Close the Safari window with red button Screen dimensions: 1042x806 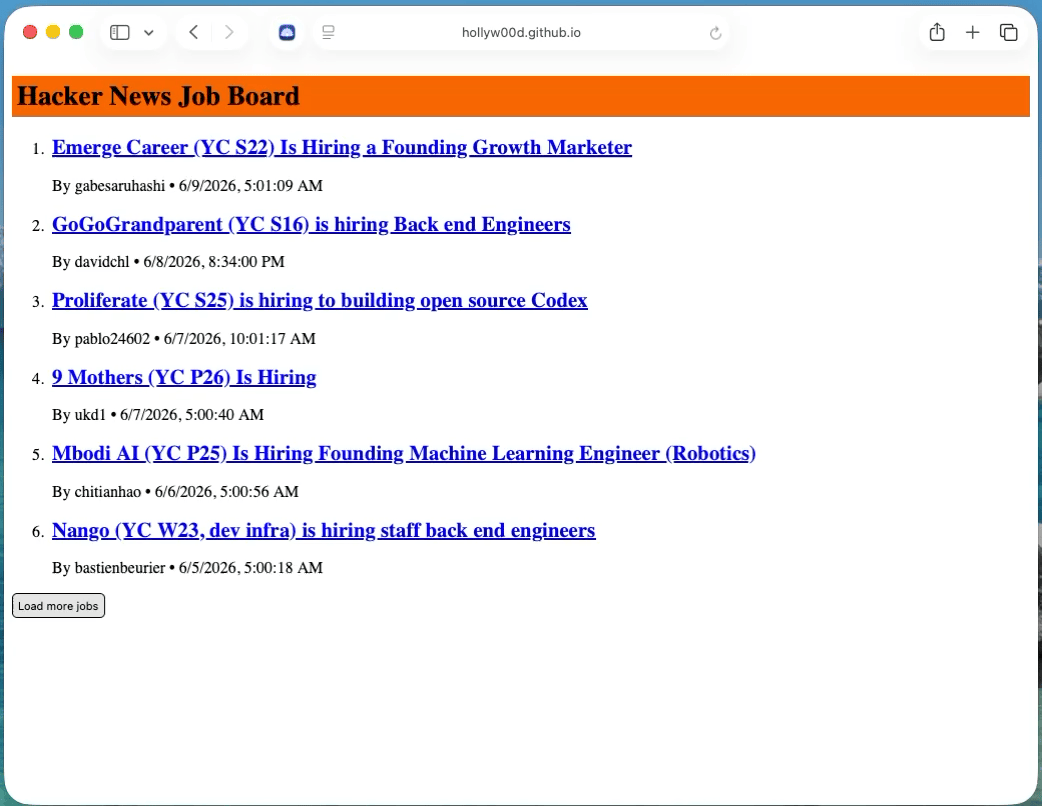click(30, 33)
